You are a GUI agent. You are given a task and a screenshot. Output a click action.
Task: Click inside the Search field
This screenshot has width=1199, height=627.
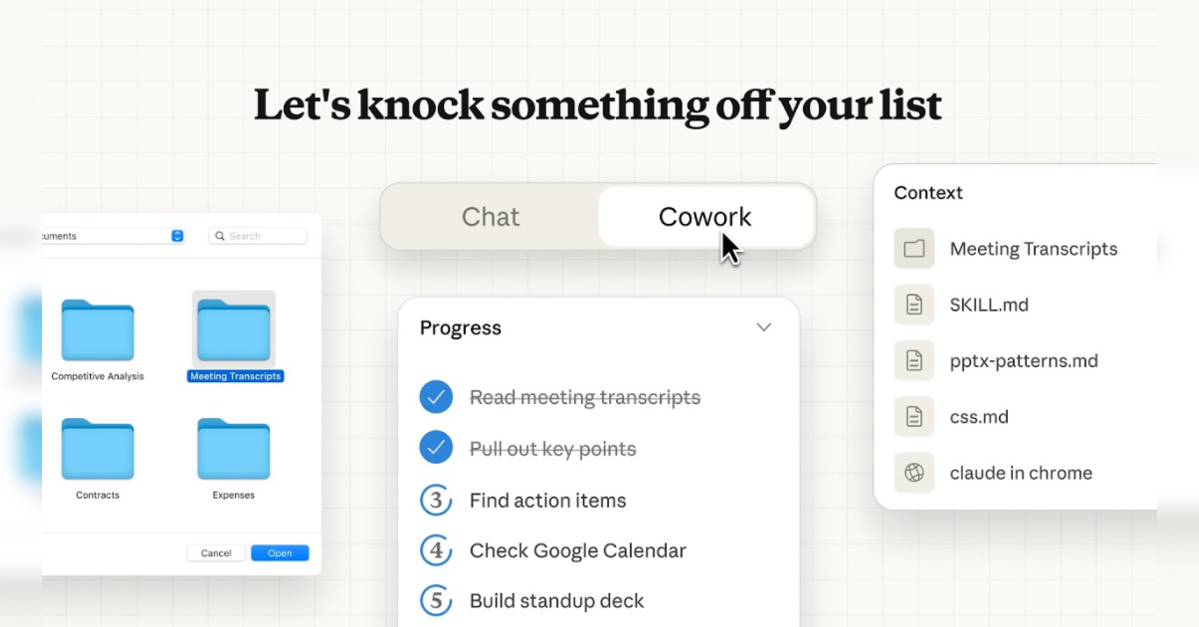258,235
